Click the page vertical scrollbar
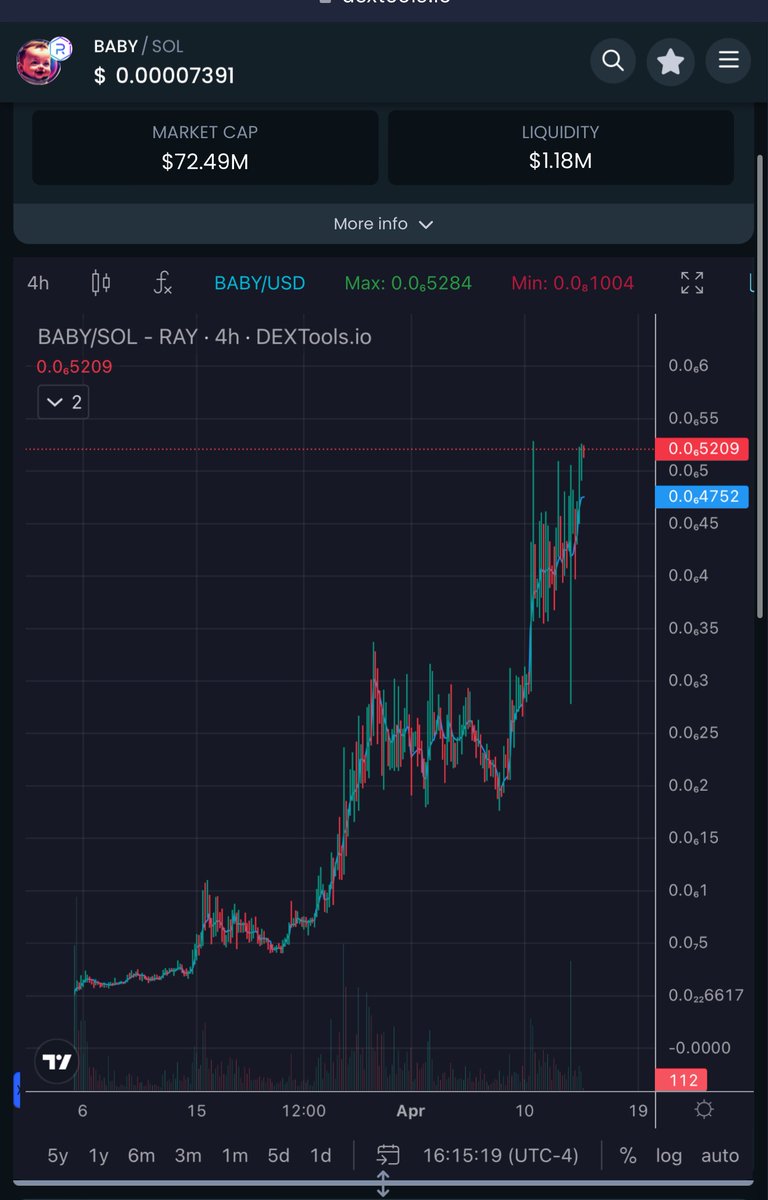The image size is (768, 1200). [761, 385]
